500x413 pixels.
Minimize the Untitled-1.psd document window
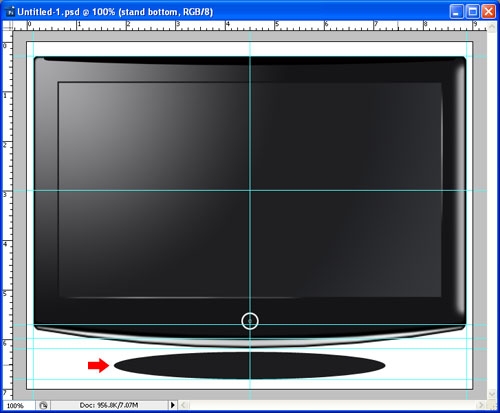pyautogui.click(x=456, y=12)
